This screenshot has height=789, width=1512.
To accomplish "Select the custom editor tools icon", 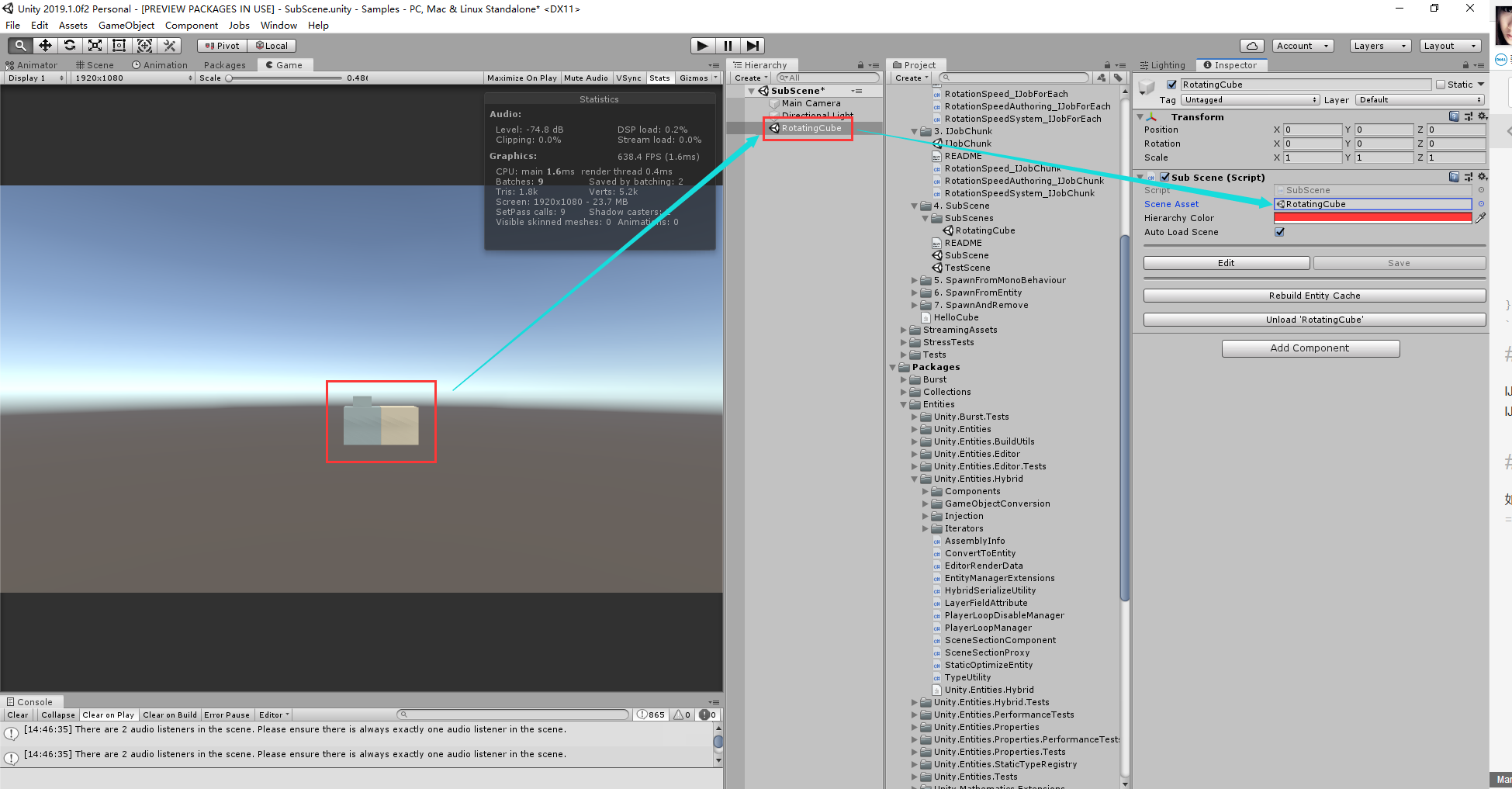I will 170,46.
